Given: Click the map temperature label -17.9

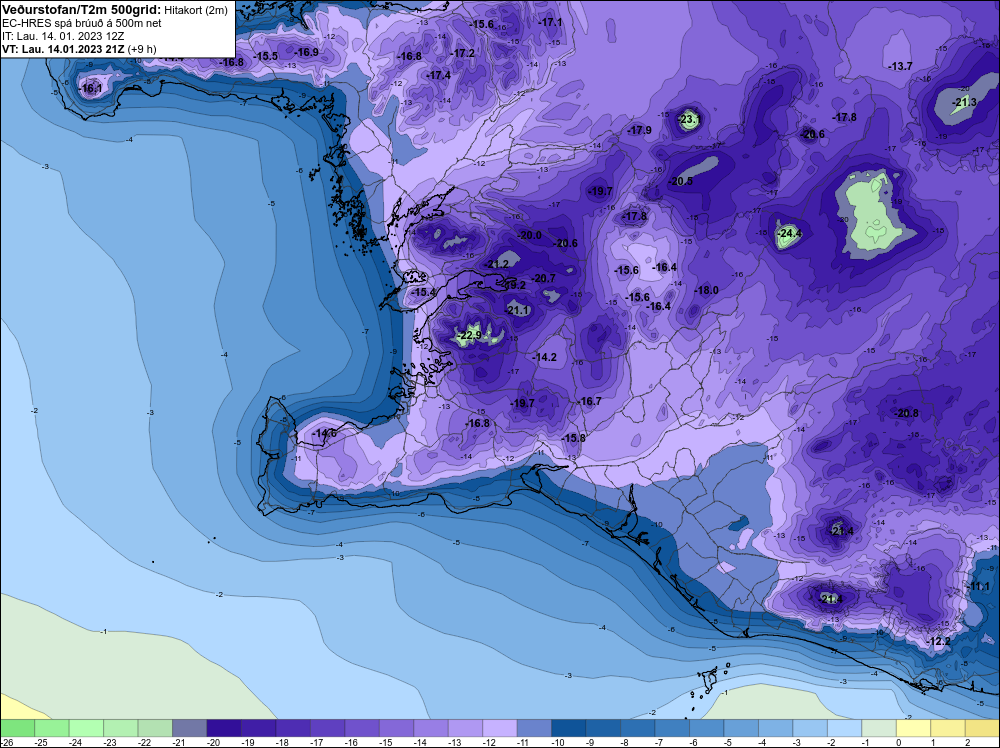Looking at the screenshot, I should pos(640,129).
